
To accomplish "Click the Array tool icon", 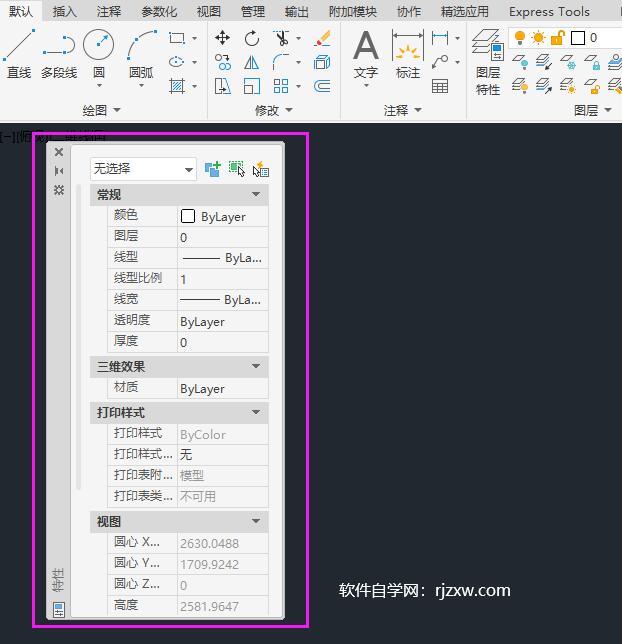I will [281, 86].
